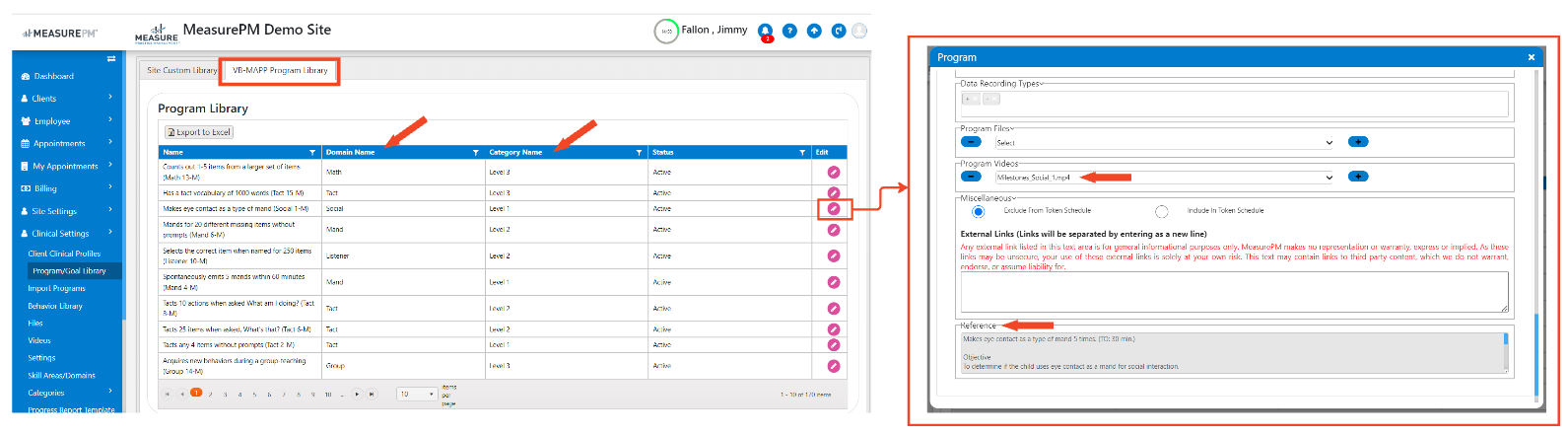Image resolution: width=1568 pixels, height=435 pixels.
Task: Click the Data Recording Types field
Action: [x=1234, y=104]
